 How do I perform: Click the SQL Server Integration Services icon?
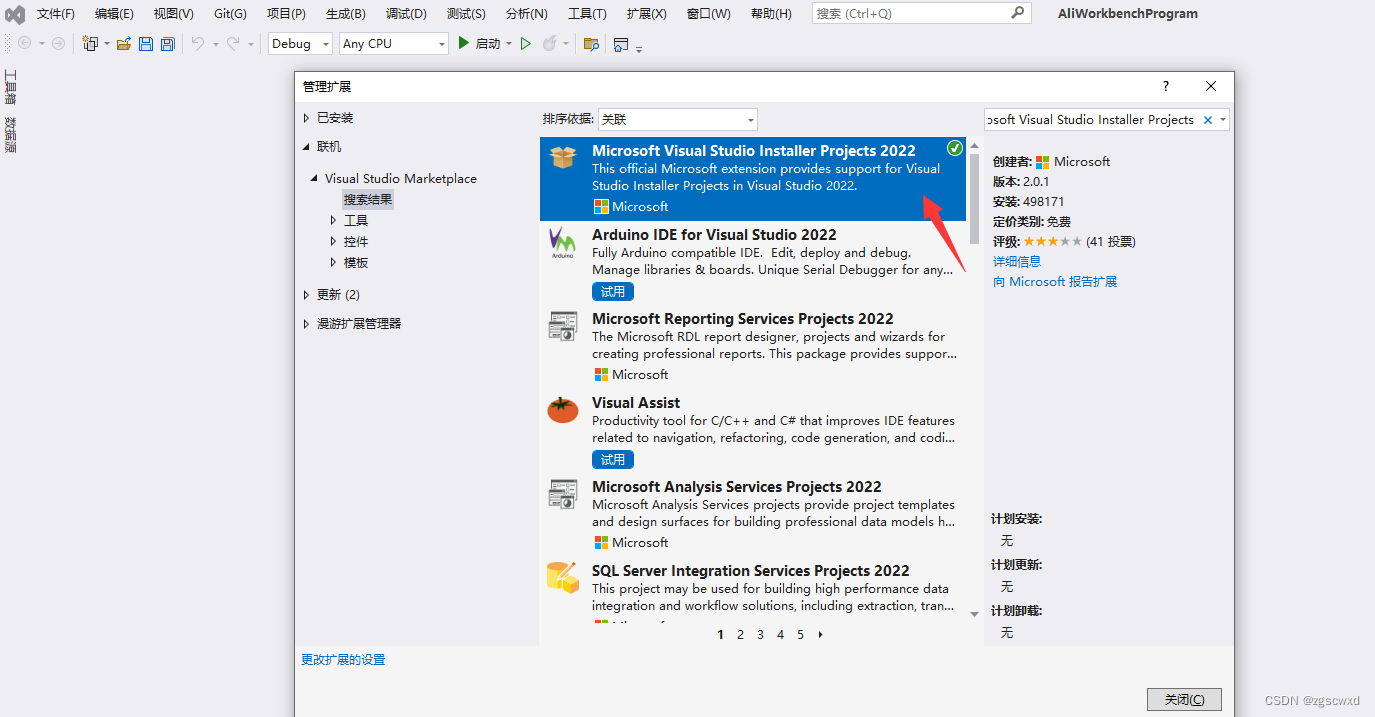[x=563, y=577]
